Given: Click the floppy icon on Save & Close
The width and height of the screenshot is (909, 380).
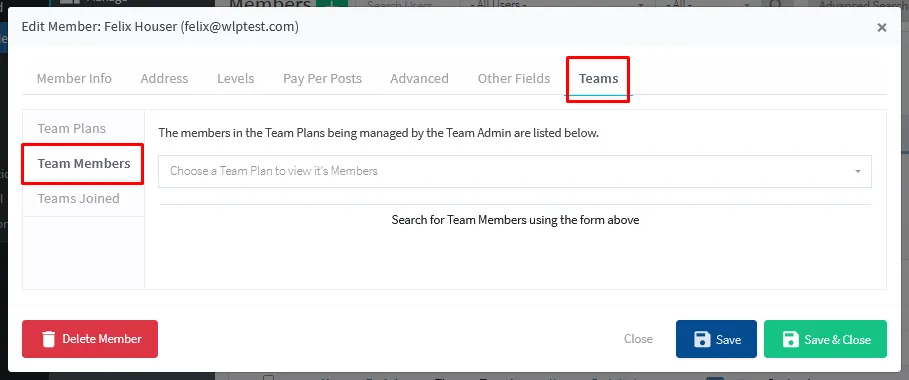Looking at the screenshot, I should click(790, 339).
